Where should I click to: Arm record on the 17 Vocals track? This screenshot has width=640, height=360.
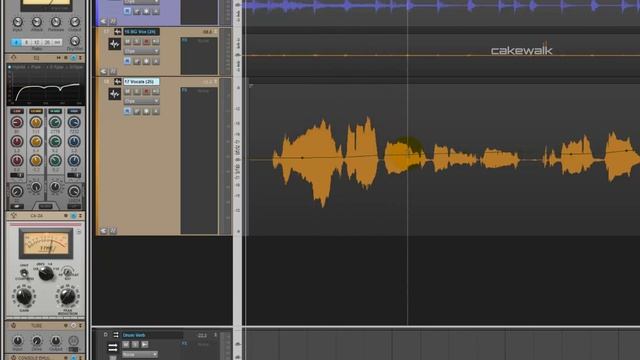(146, 91)
